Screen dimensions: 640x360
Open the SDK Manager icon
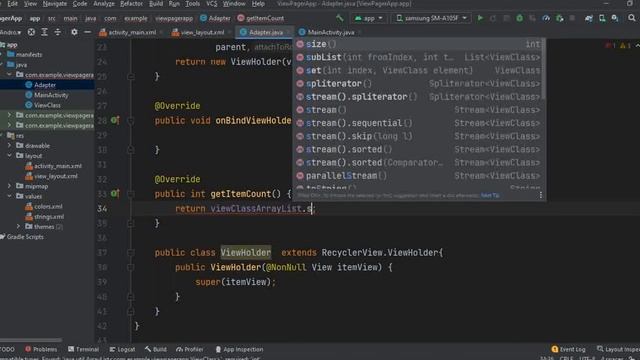coord(615,18)
